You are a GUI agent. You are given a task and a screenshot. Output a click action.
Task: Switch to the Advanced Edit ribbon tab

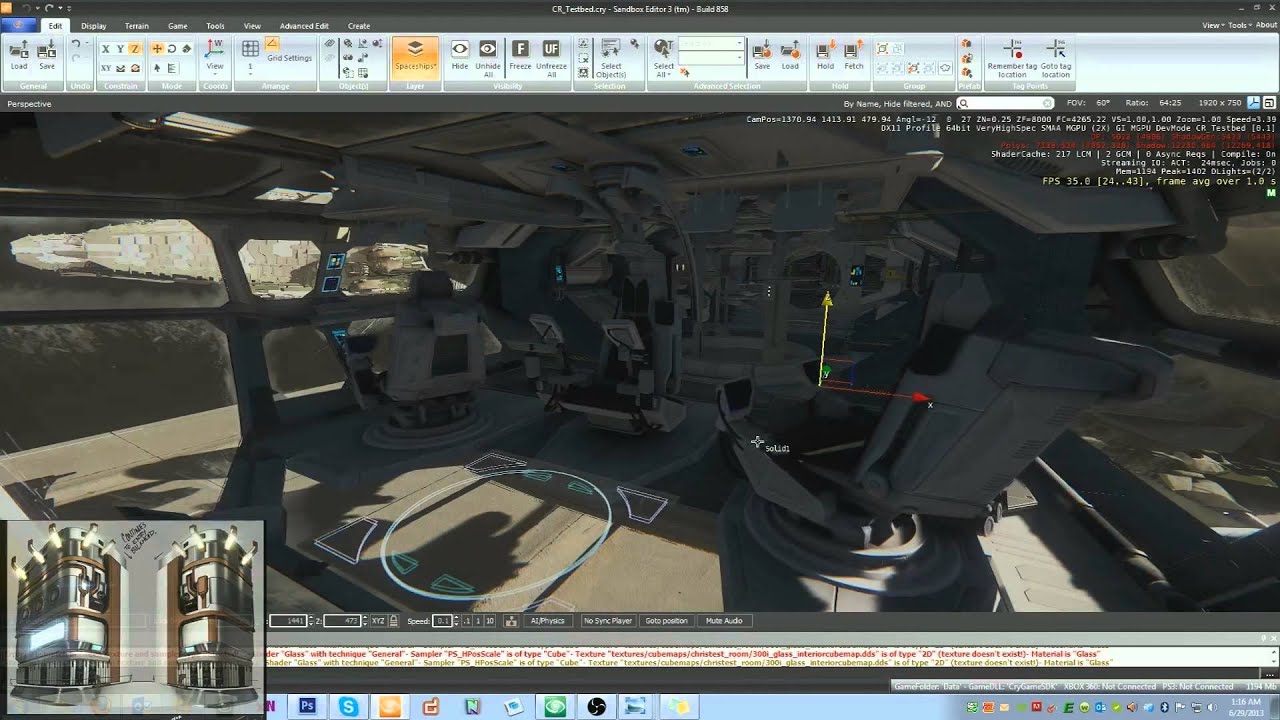(304, 26)
